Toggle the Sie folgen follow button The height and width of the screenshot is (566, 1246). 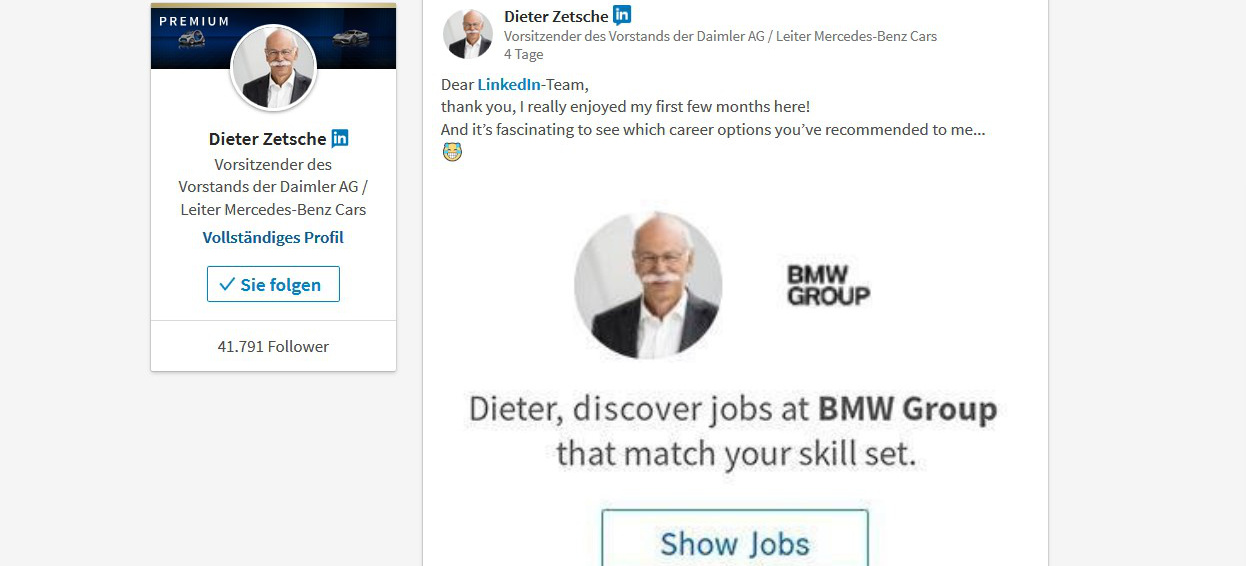(273, 284)
